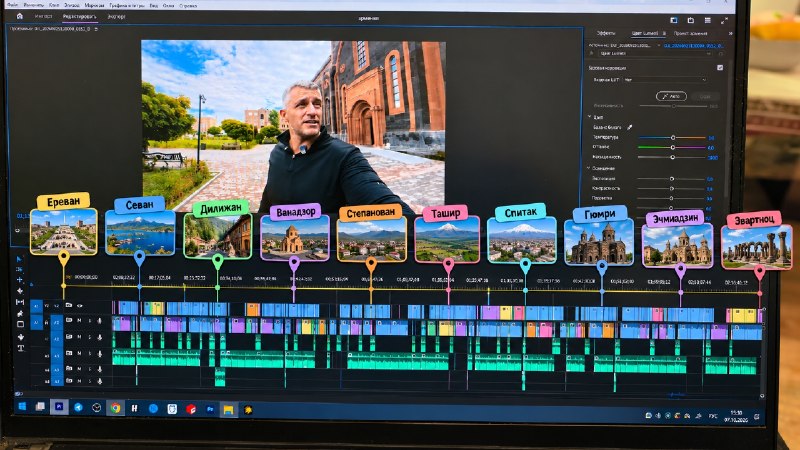Collapse the Освещение (Light) section

(x=589, y=168)
